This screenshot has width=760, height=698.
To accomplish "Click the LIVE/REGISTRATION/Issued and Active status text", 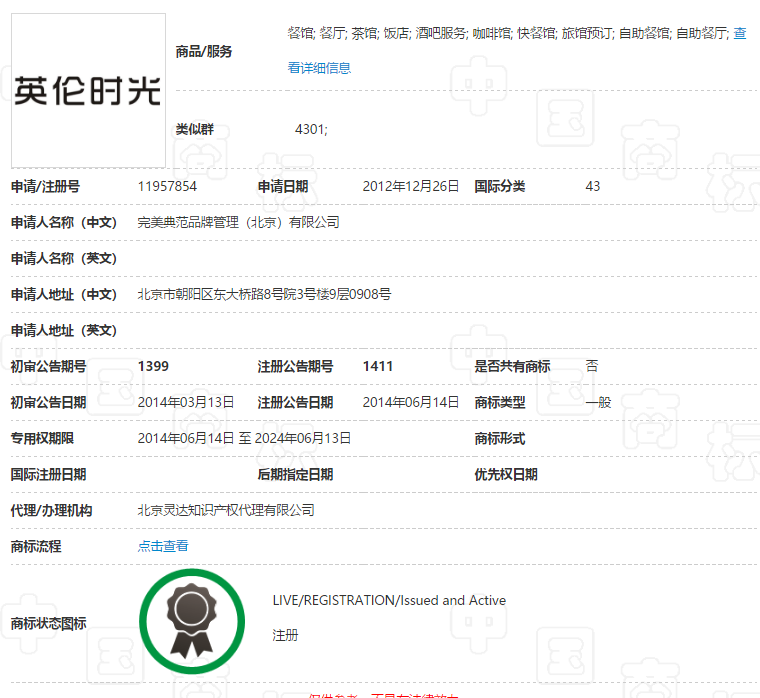I will tap(389, 600).
